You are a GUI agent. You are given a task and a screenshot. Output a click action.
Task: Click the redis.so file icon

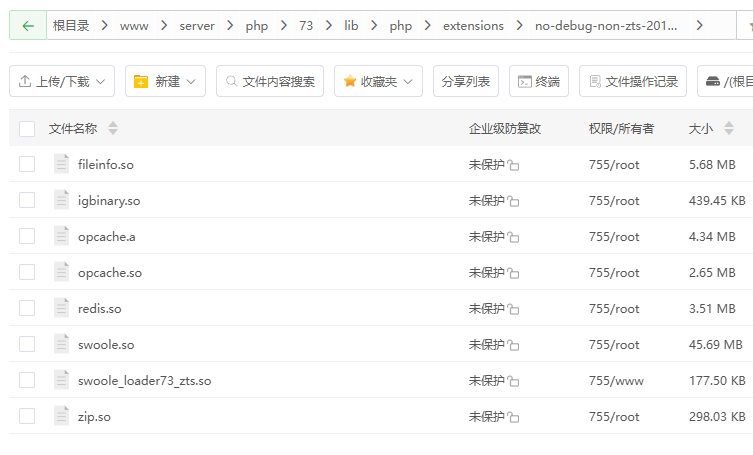(61, 308)
